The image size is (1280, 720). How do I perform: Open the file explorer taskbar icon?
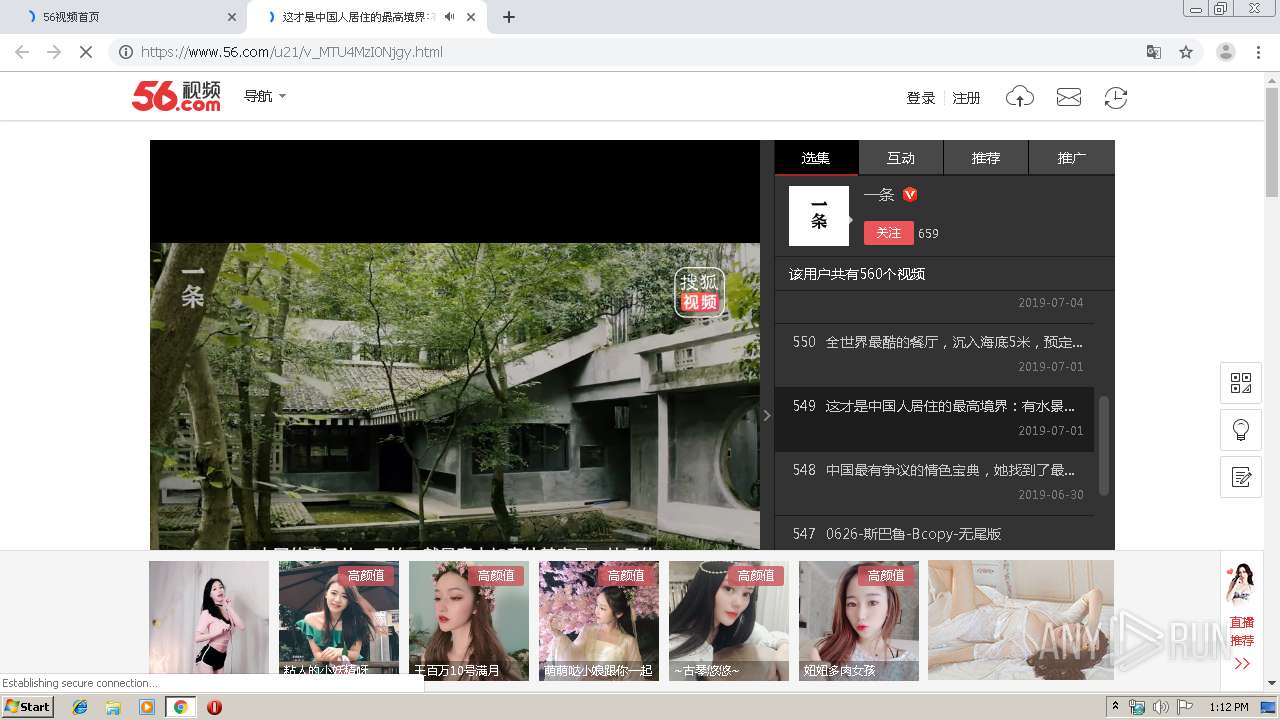113,707
